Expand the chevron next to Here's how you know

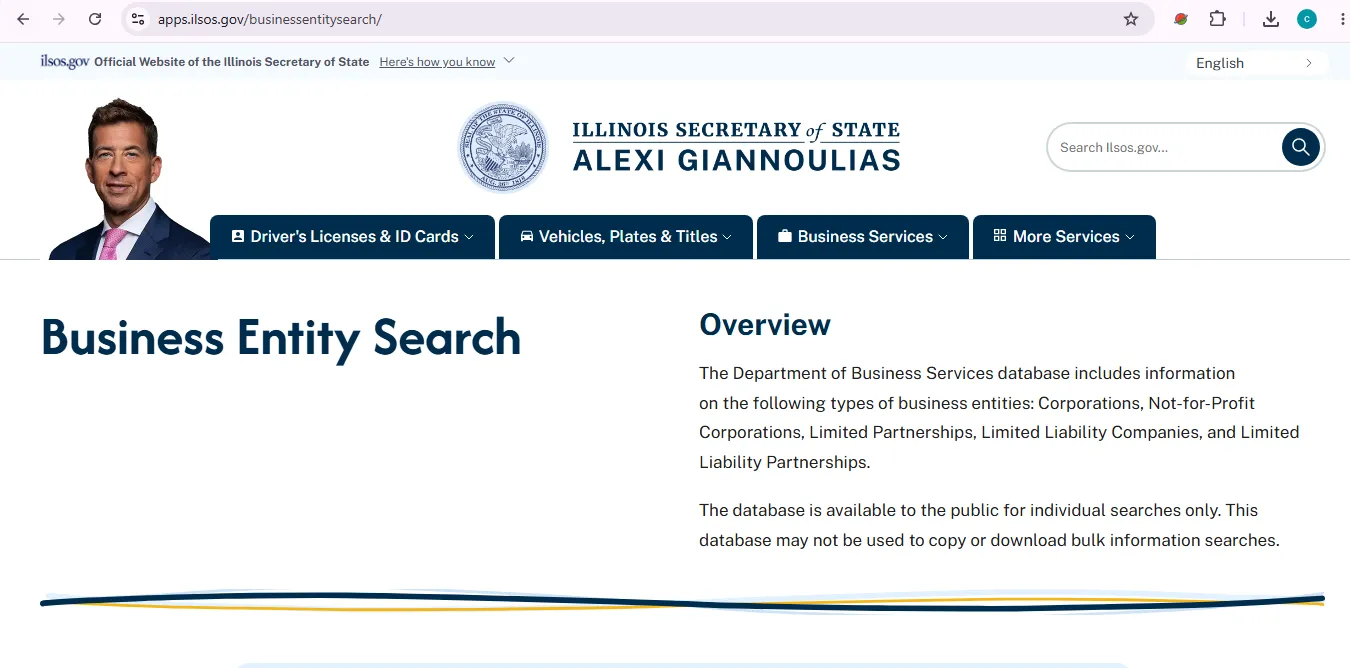click(509, 61)
